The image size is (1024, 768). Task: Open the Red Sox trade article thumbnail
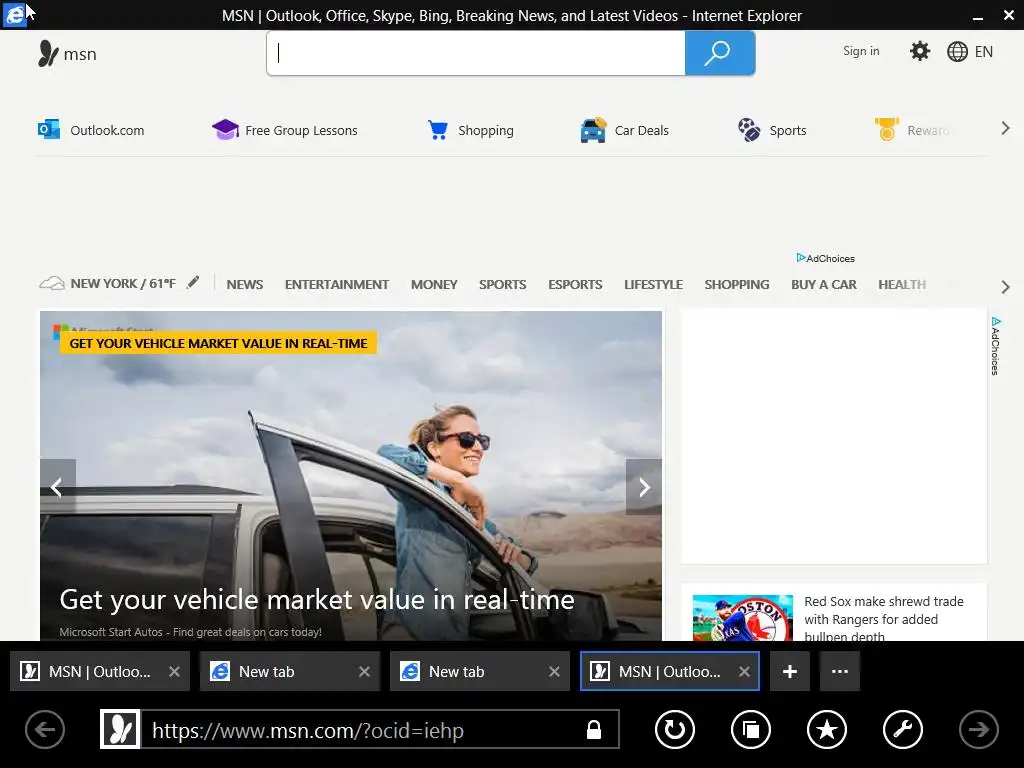pos(743,617)
